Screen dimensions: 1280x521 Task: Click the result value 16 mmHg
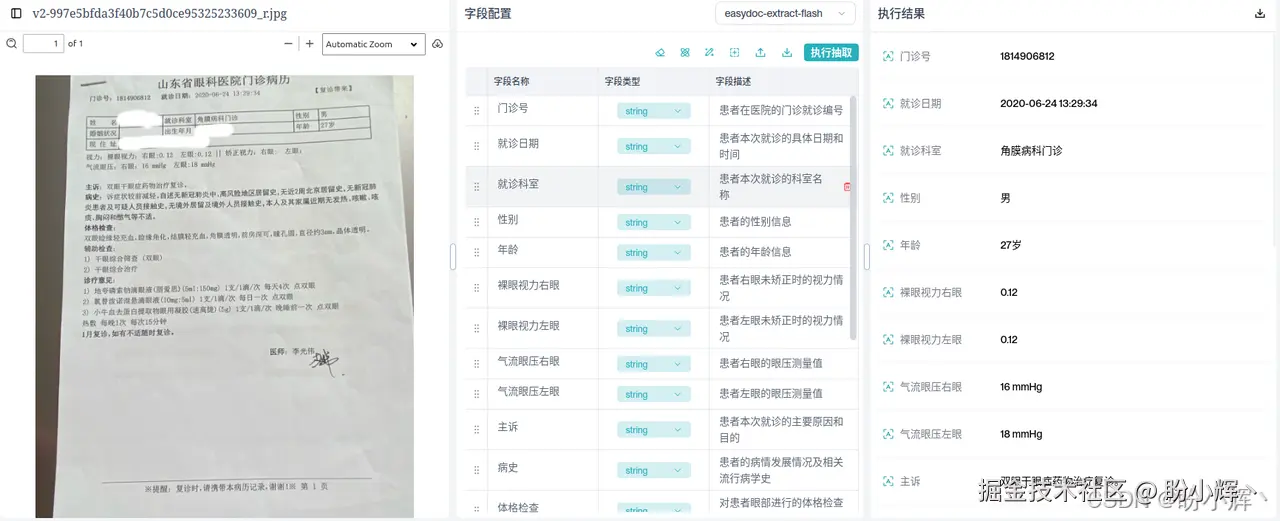1021,387
